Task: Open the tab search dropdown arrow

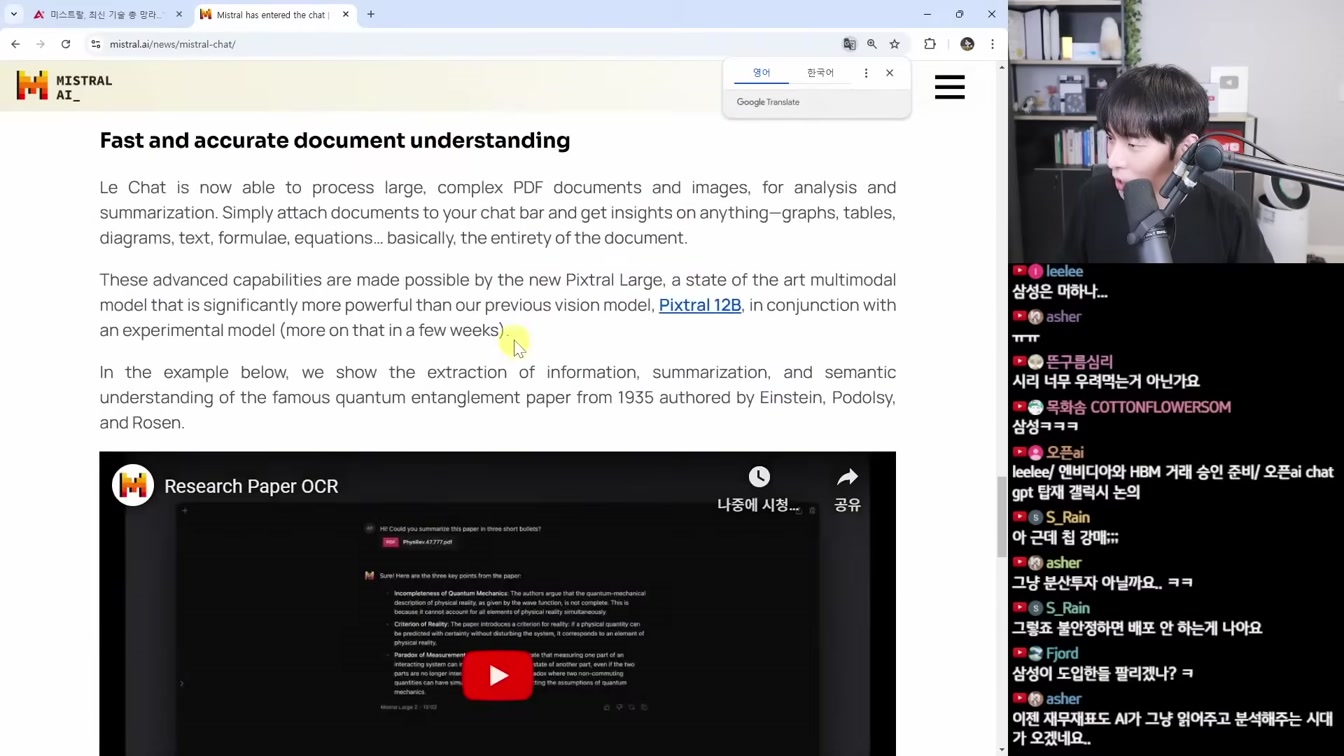Action: point(14,14)
